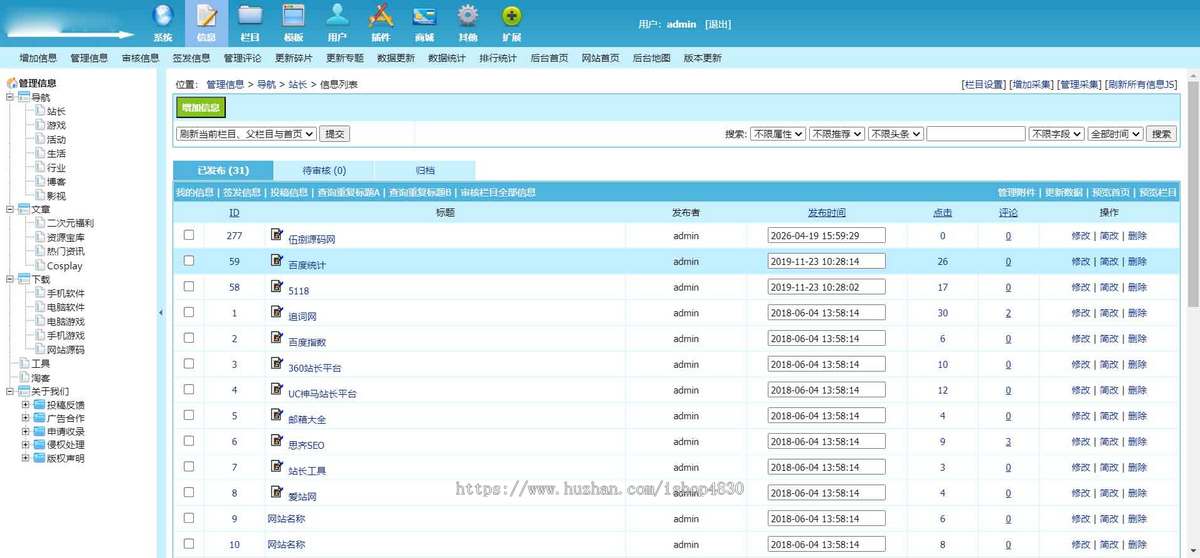Click the 搜索 button
The image size is (1200, 558).
pyautogui.click(x=1161, y=133)
